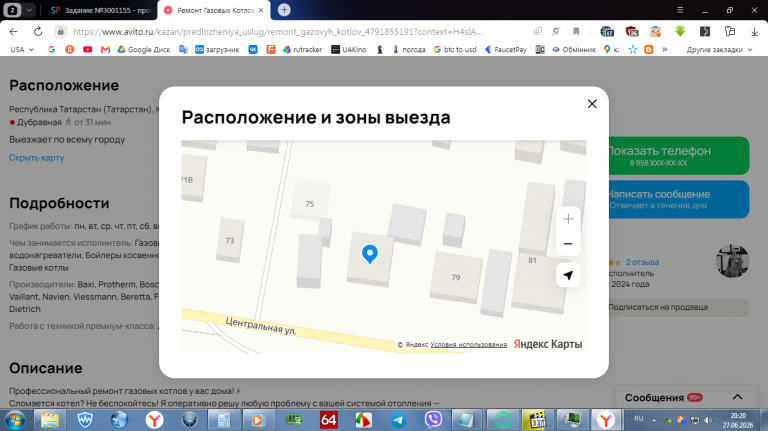768x431 pixels.
Task: Open UAKino bookmark
Action: 349,49
